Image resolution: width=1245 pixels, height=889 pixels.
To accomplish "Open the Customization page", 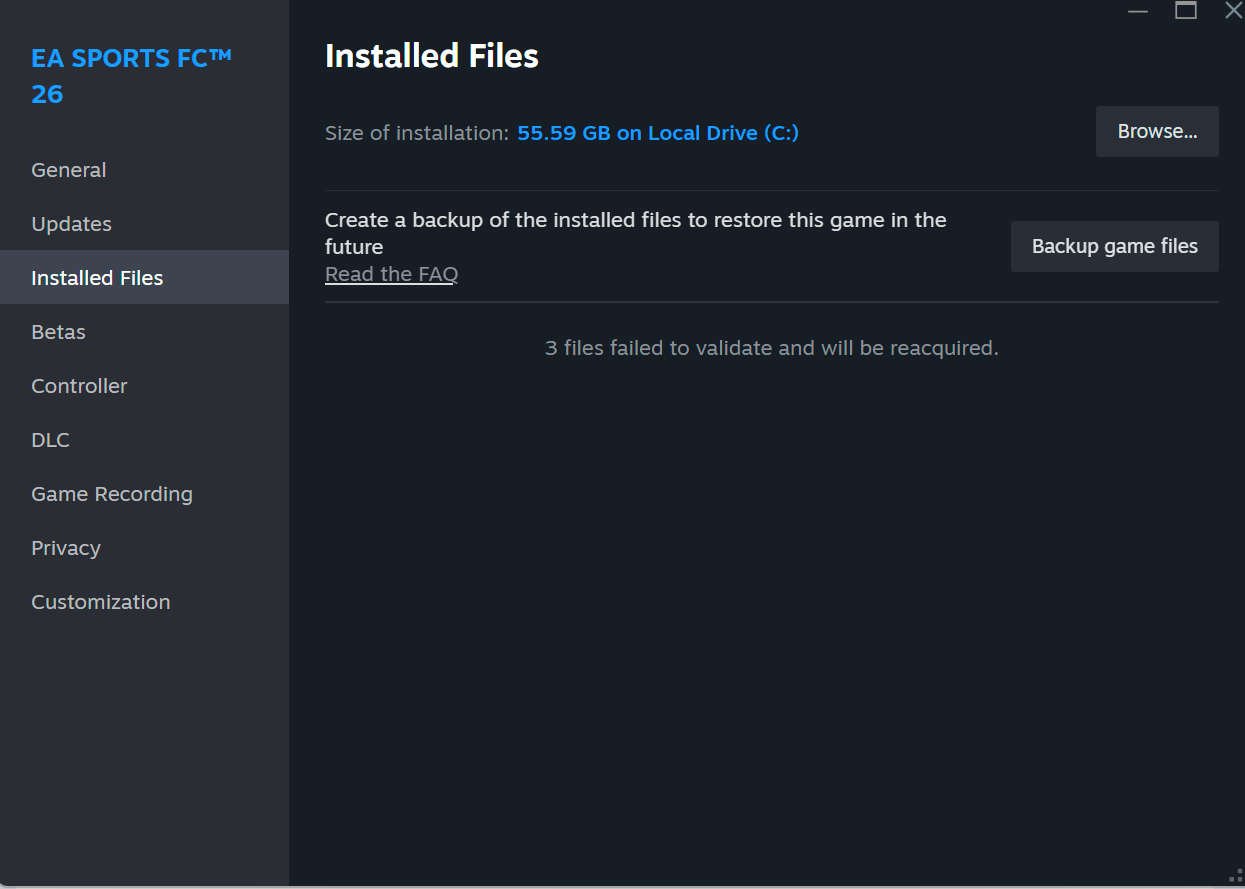I will [101, 602].
